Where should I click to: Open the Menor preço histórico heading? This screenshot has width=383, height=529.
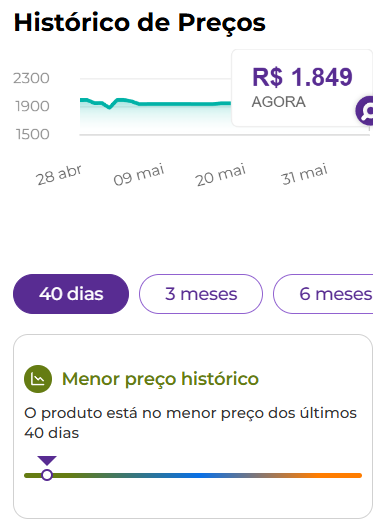click(160, 379)
